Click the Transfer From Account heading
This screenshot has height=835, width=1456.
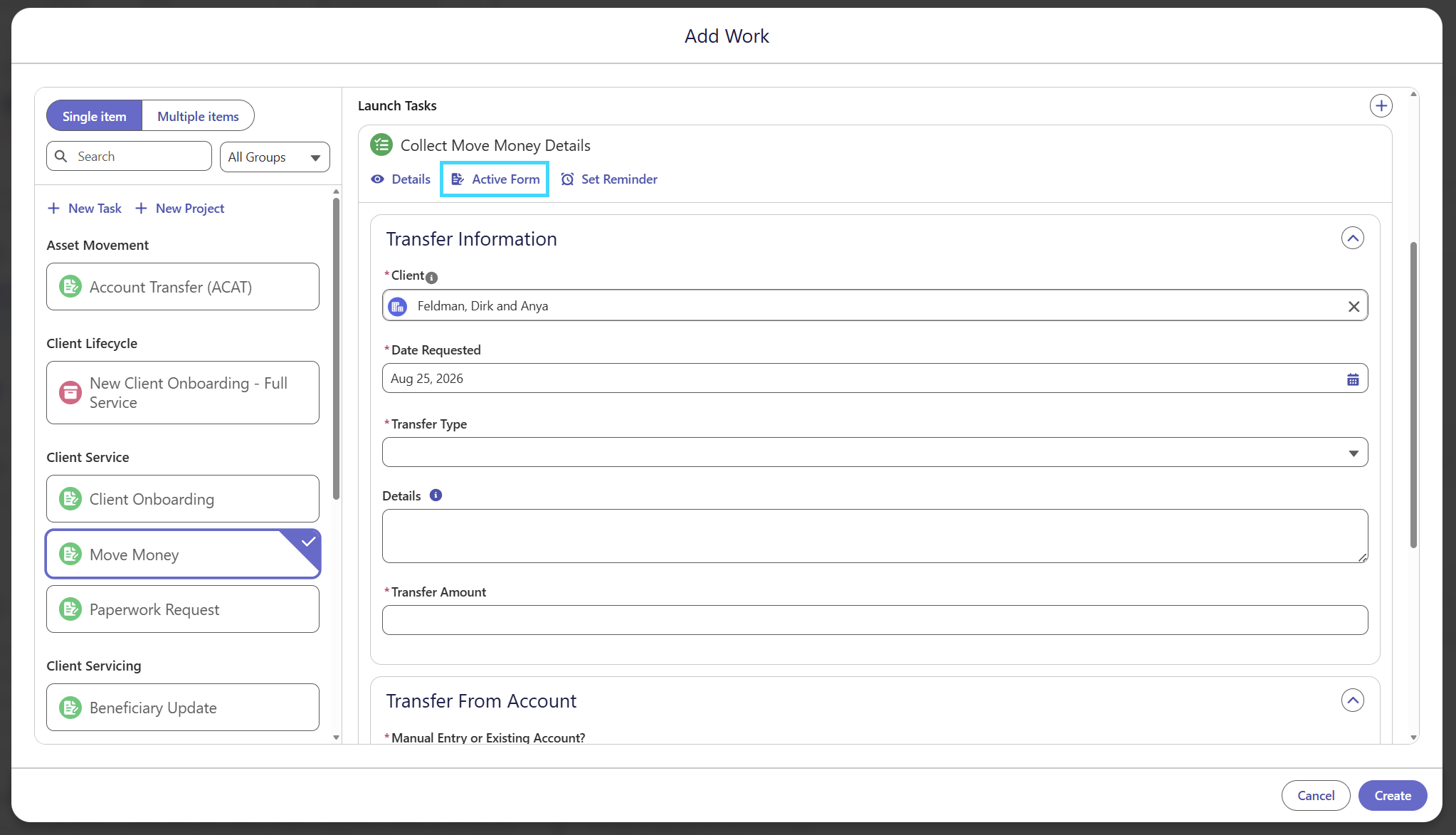(481, 701)
